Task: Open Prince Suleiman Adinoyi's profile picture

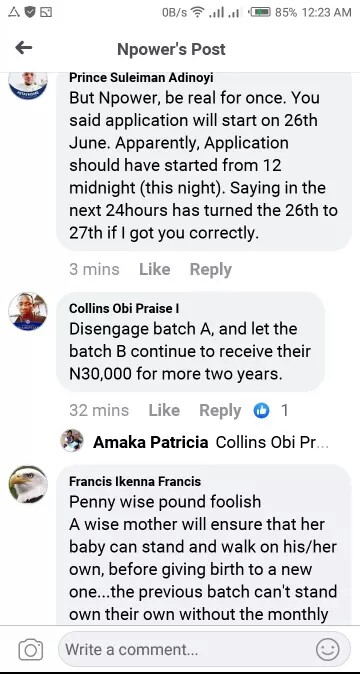Action: (x=28, y=85)
